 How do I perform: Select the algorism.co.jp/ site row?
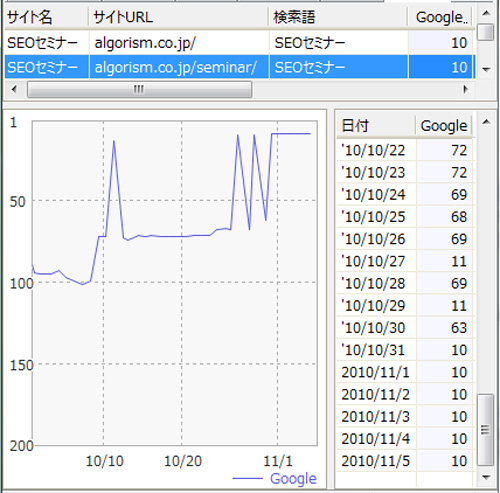tap(239, 43)
